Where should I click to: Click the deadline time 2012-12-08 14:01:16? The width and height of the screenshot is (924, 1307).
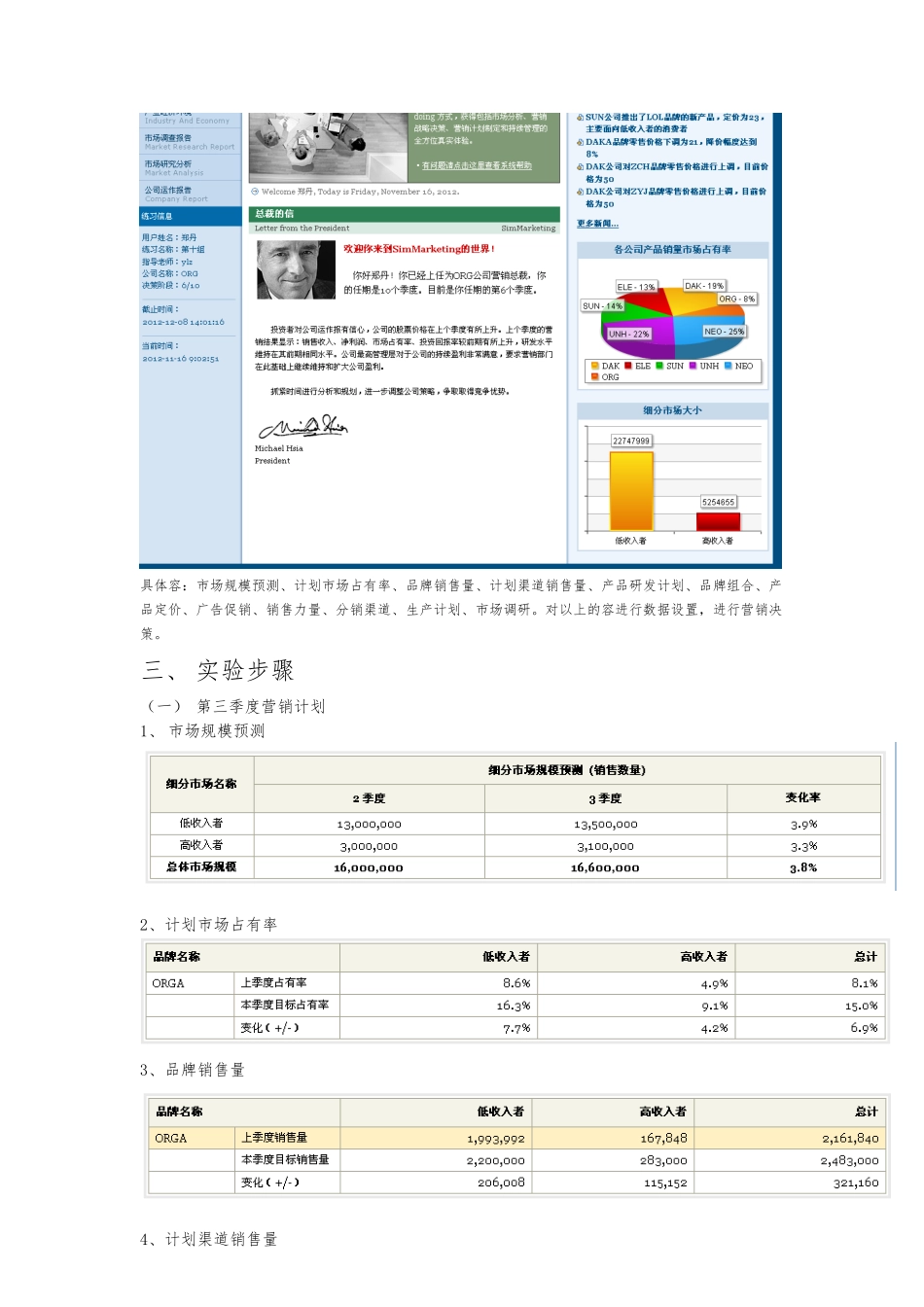click(x=183, y=322)
